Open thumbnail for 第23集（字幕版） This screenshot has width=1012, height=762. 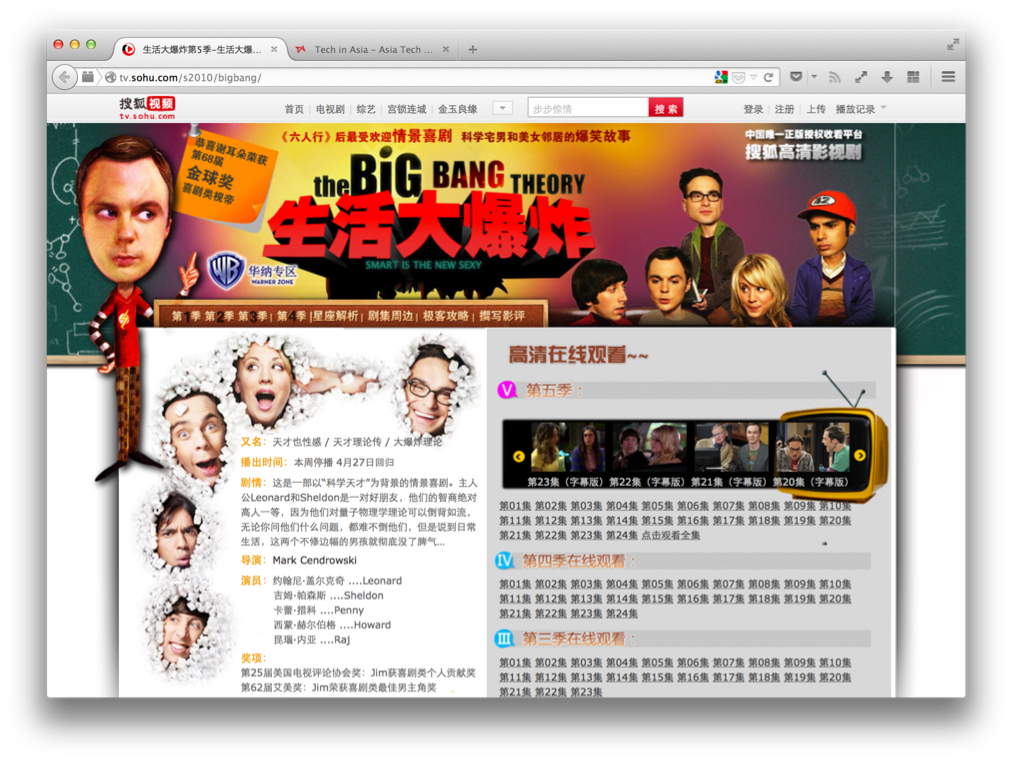click(x=567, y=448)
